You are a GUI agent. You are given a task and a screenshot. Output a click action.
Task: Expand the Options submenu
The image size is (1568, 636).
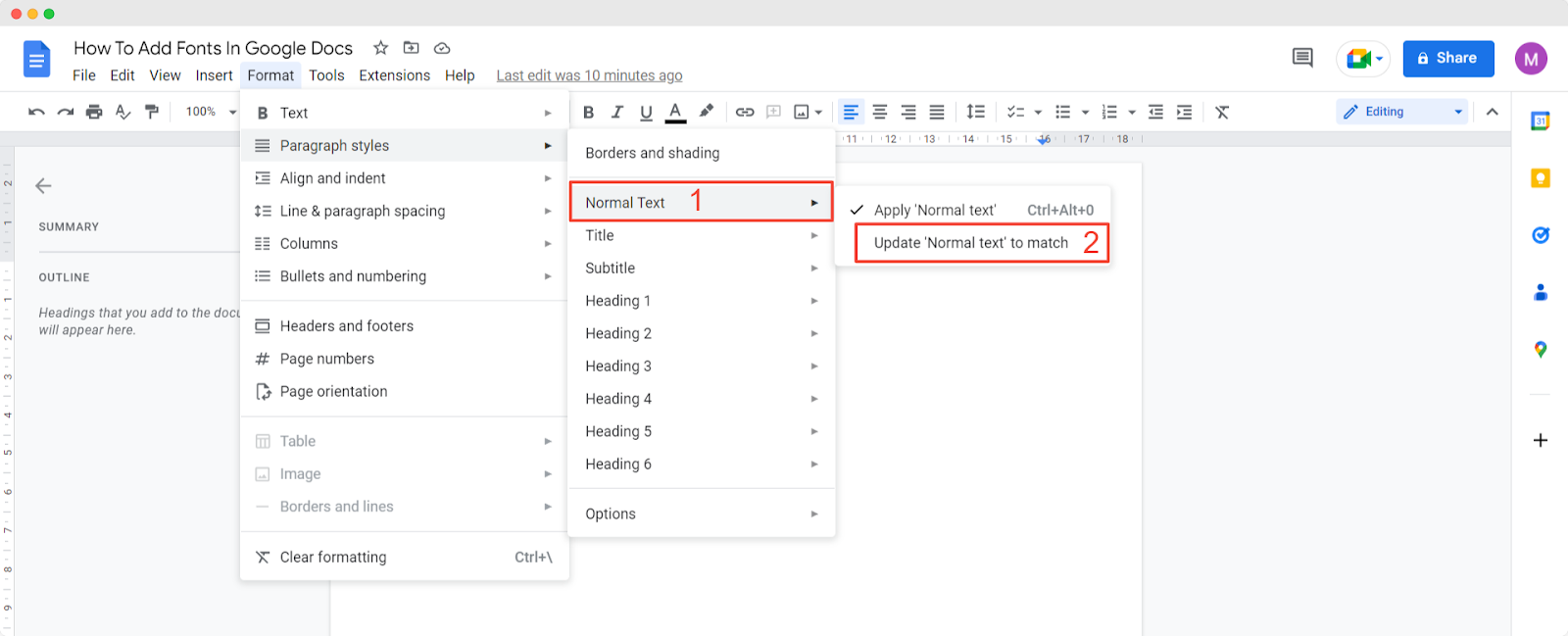pos(702,514)
